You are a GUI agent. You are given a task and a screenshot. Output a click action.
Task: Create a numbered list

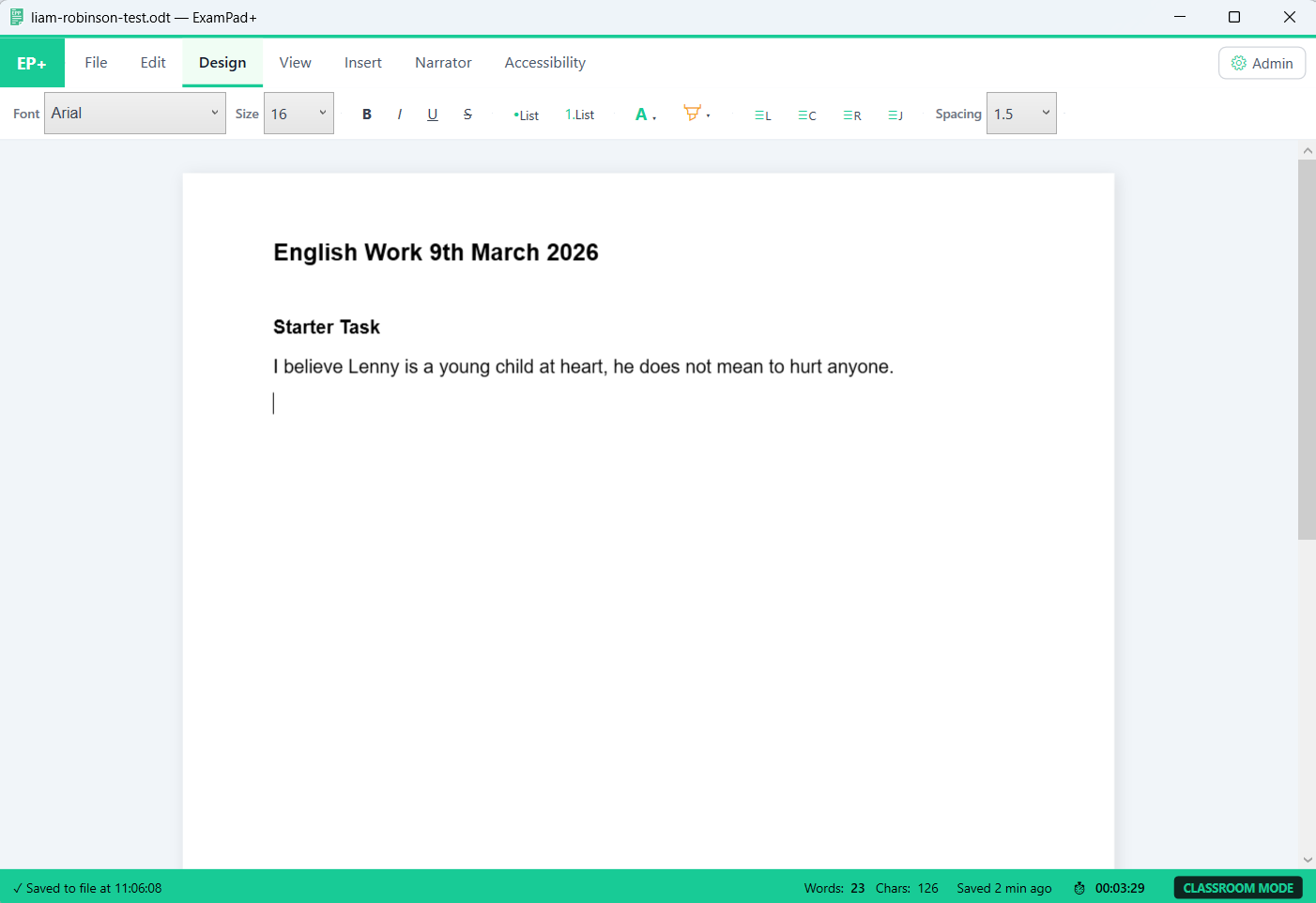(579, 114)
